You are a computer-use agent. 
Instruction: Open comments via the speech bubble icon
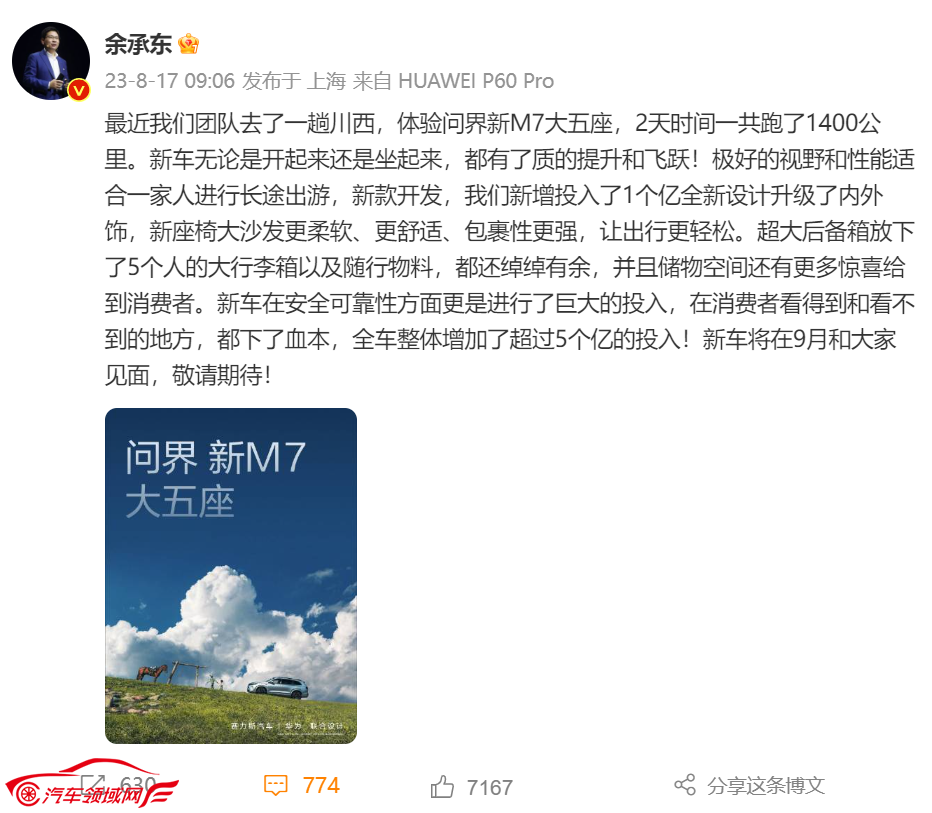(x=275, y=786)
